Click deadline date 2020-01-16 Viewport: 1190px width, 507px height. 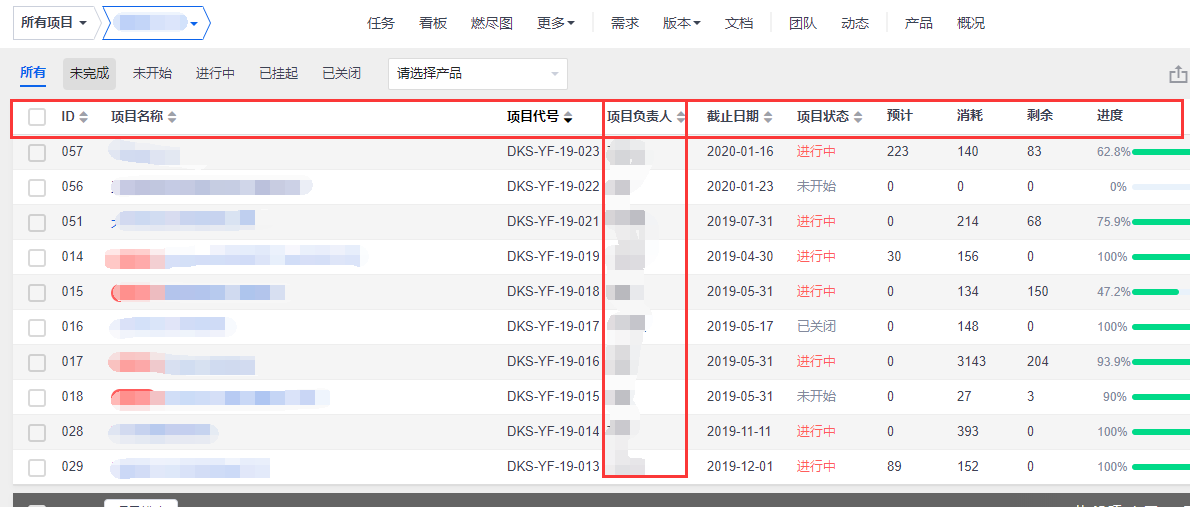(x=740, y=152)
